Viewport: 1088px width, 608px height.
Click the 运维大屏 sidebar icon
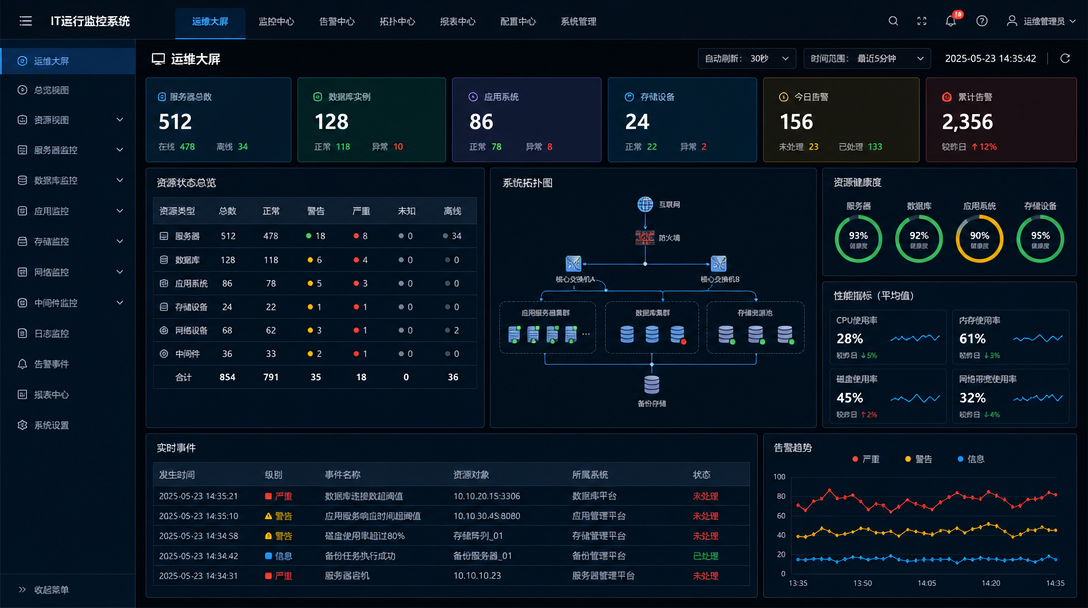(x=22, y=61)
